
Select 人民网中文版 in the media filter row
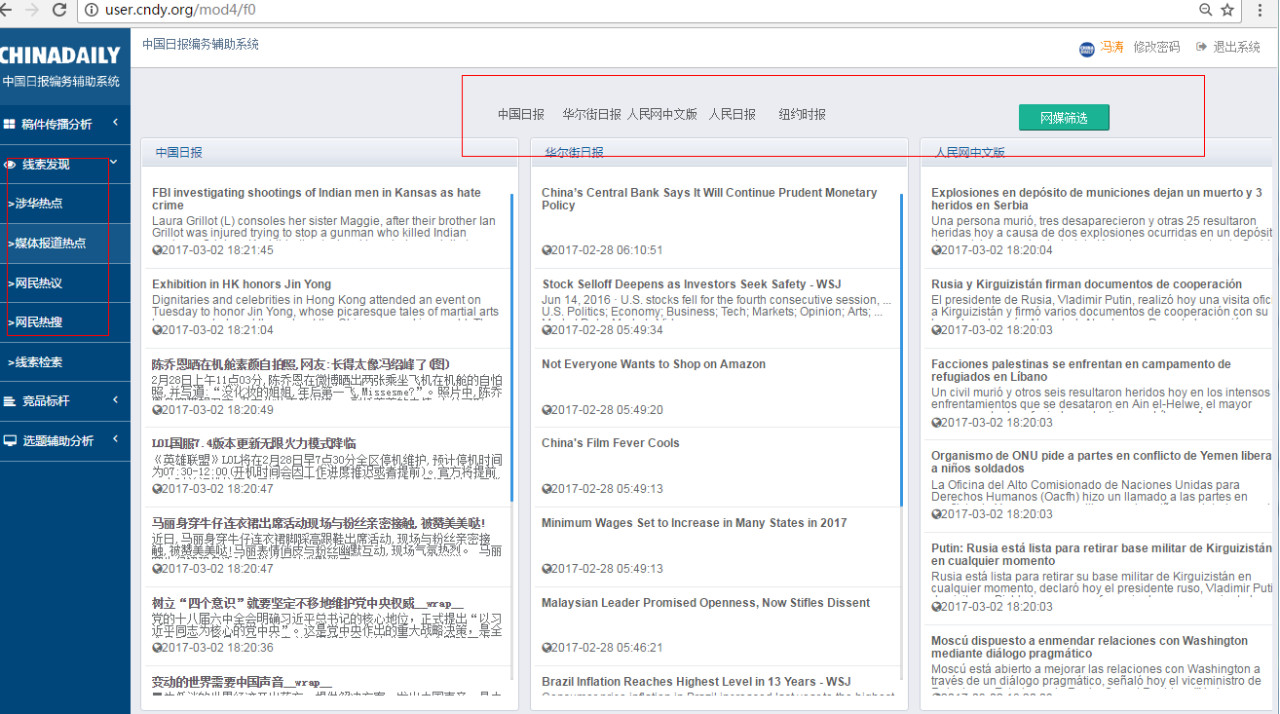pos(662,114)
